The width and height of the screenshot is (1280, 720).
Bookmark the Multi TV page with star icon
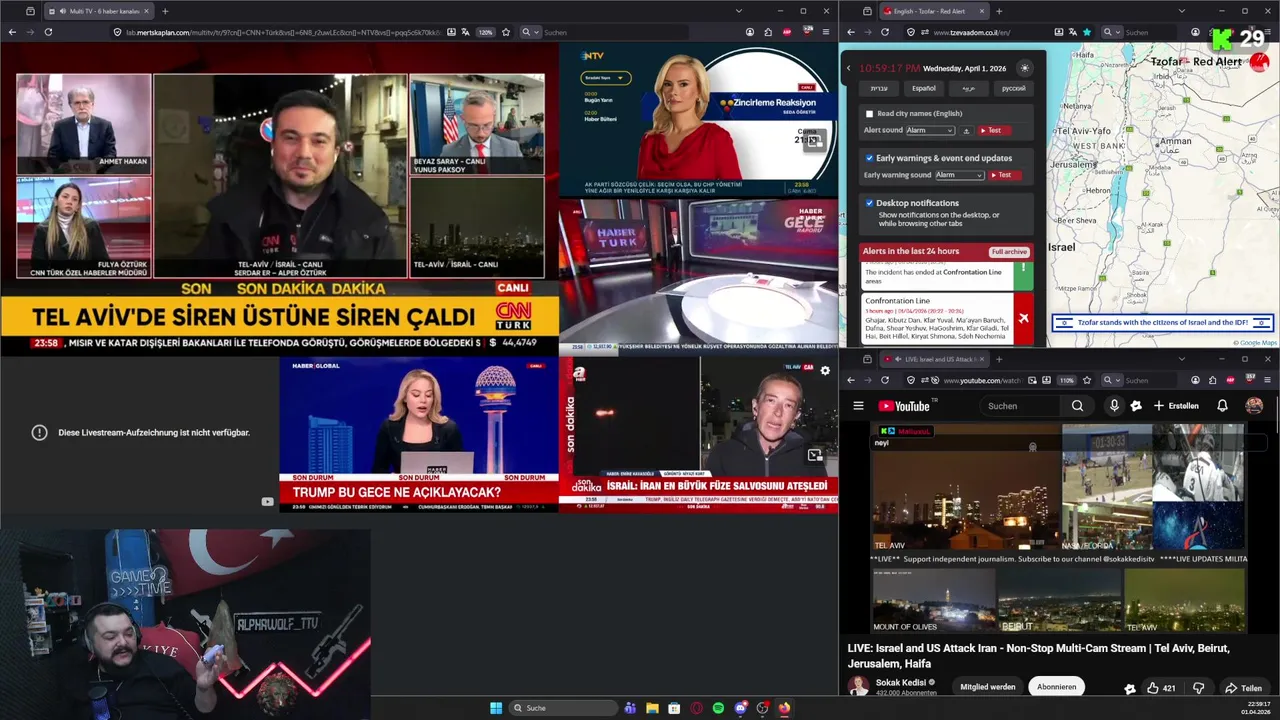[506, 32]
